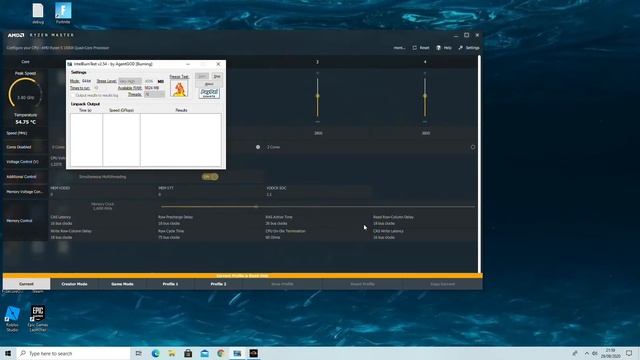Viewport: 640px width, 360px height.
Task: Click the About button in IntelBurnTest
Action: point(209,84)
